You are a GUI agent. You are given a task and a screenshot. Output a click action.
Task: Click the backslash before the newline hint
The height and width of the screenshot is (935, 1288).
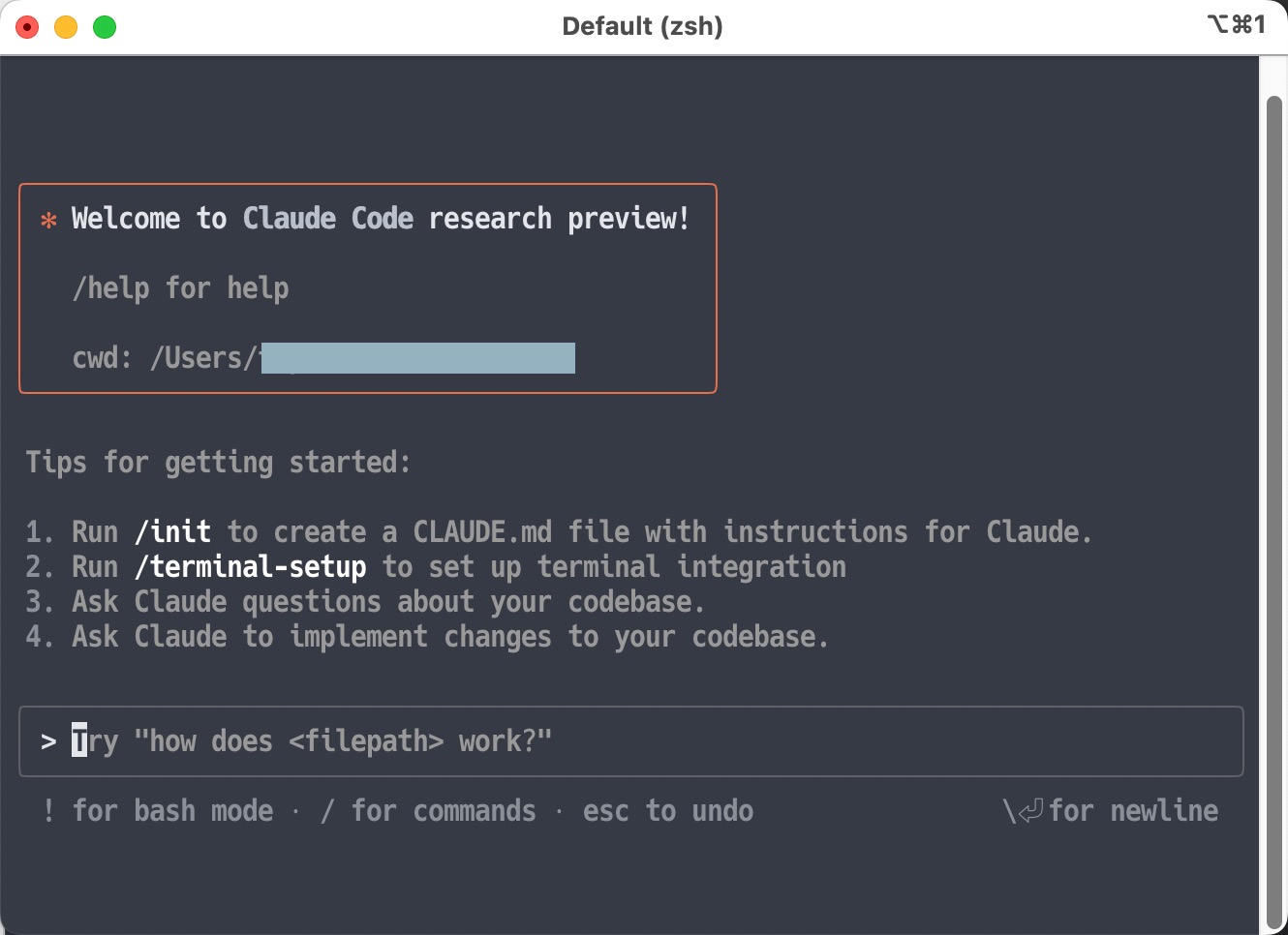click(x=1009, y=810)
